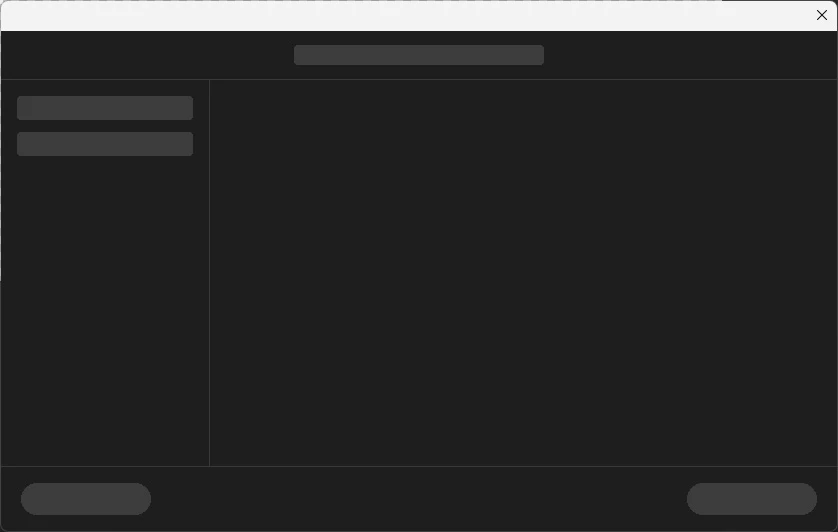
Task: Click the header title placeholder bar
Action: [x=419, y=55]
